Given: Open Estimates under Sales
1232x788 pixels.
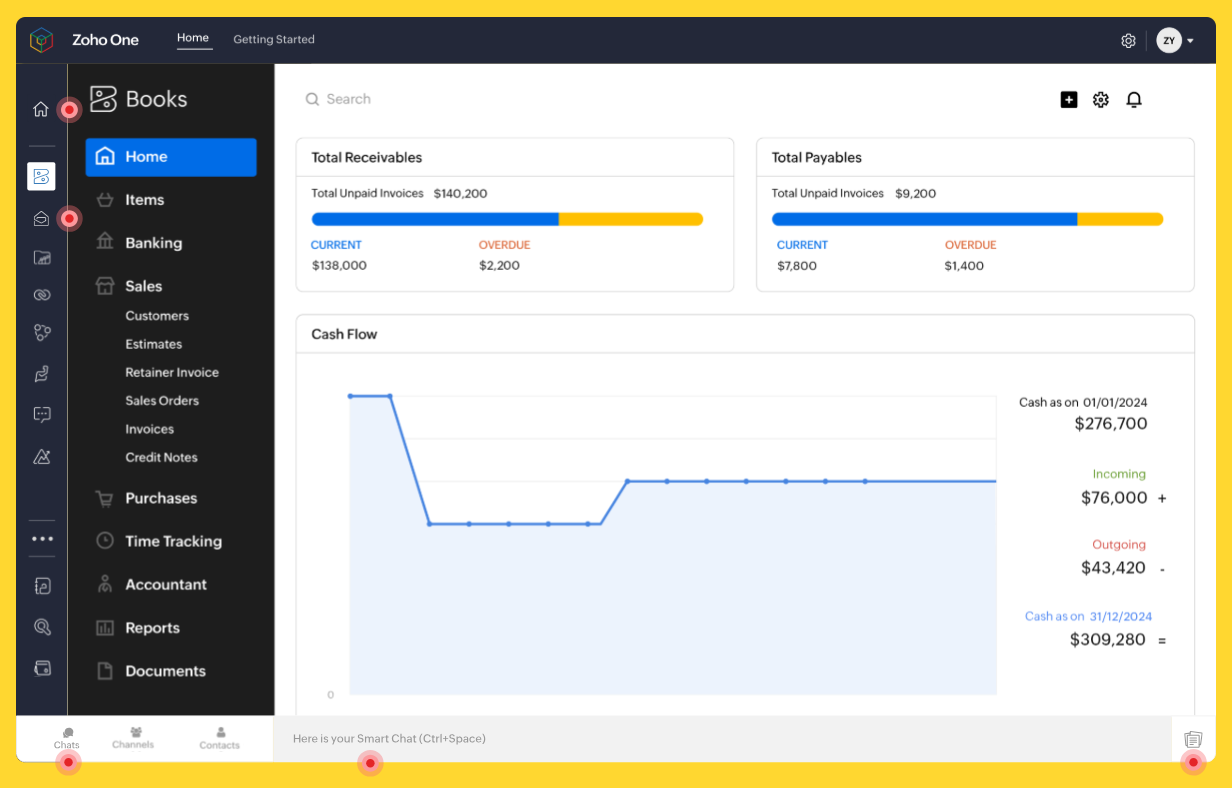Looking at the screenshot, I should (154, 344).
